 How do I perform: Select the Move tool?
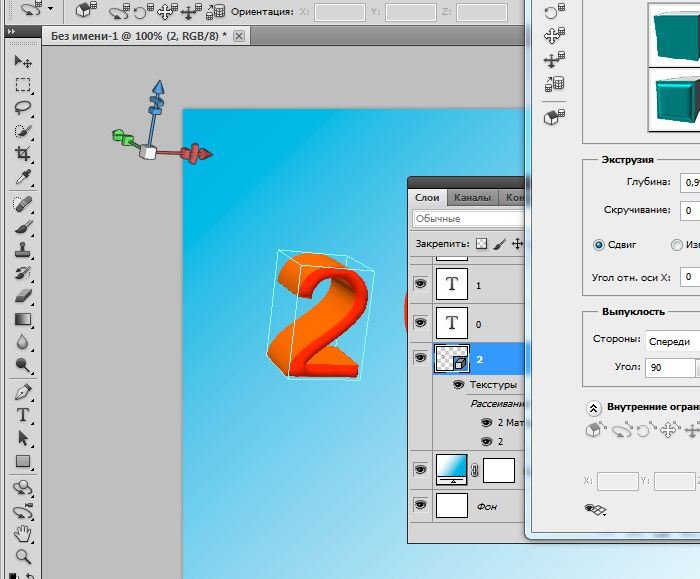(22, 62)
